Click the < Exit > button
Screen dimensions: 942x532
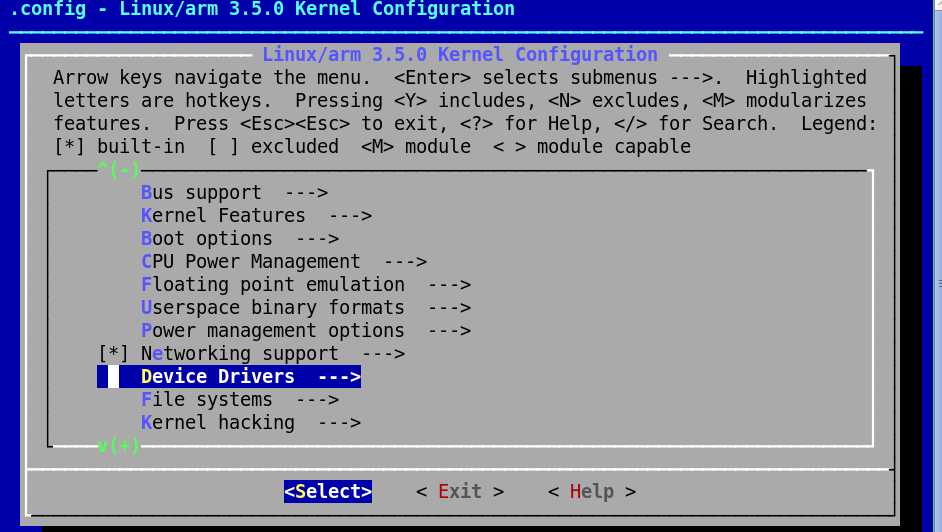tap(460, 492)
